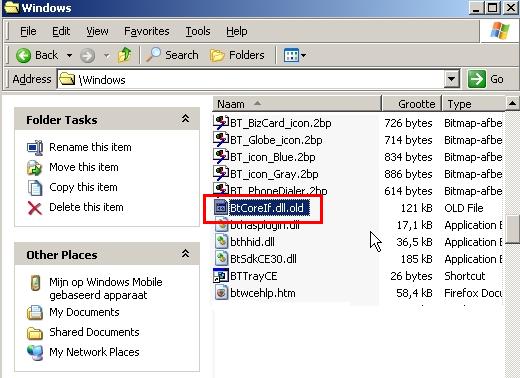The height and width of the screenshot is (378, 520).
Task: Select file bthhid.dll
Action: click(252, 242)
